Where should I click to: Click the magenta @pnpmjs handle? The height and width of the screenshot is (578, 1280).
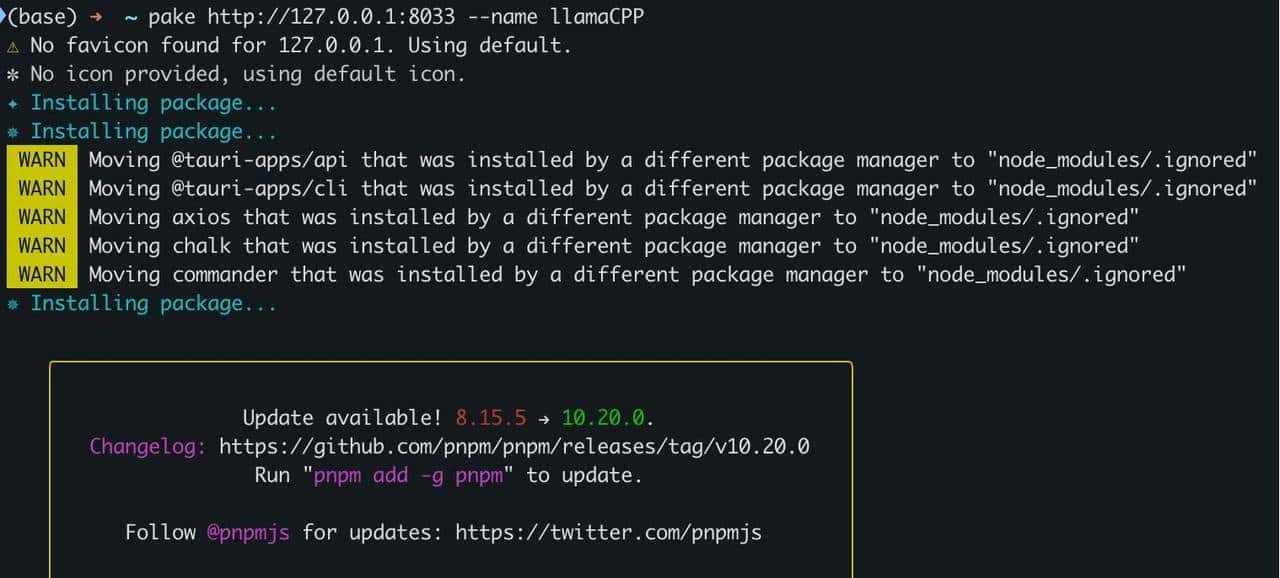248,532
